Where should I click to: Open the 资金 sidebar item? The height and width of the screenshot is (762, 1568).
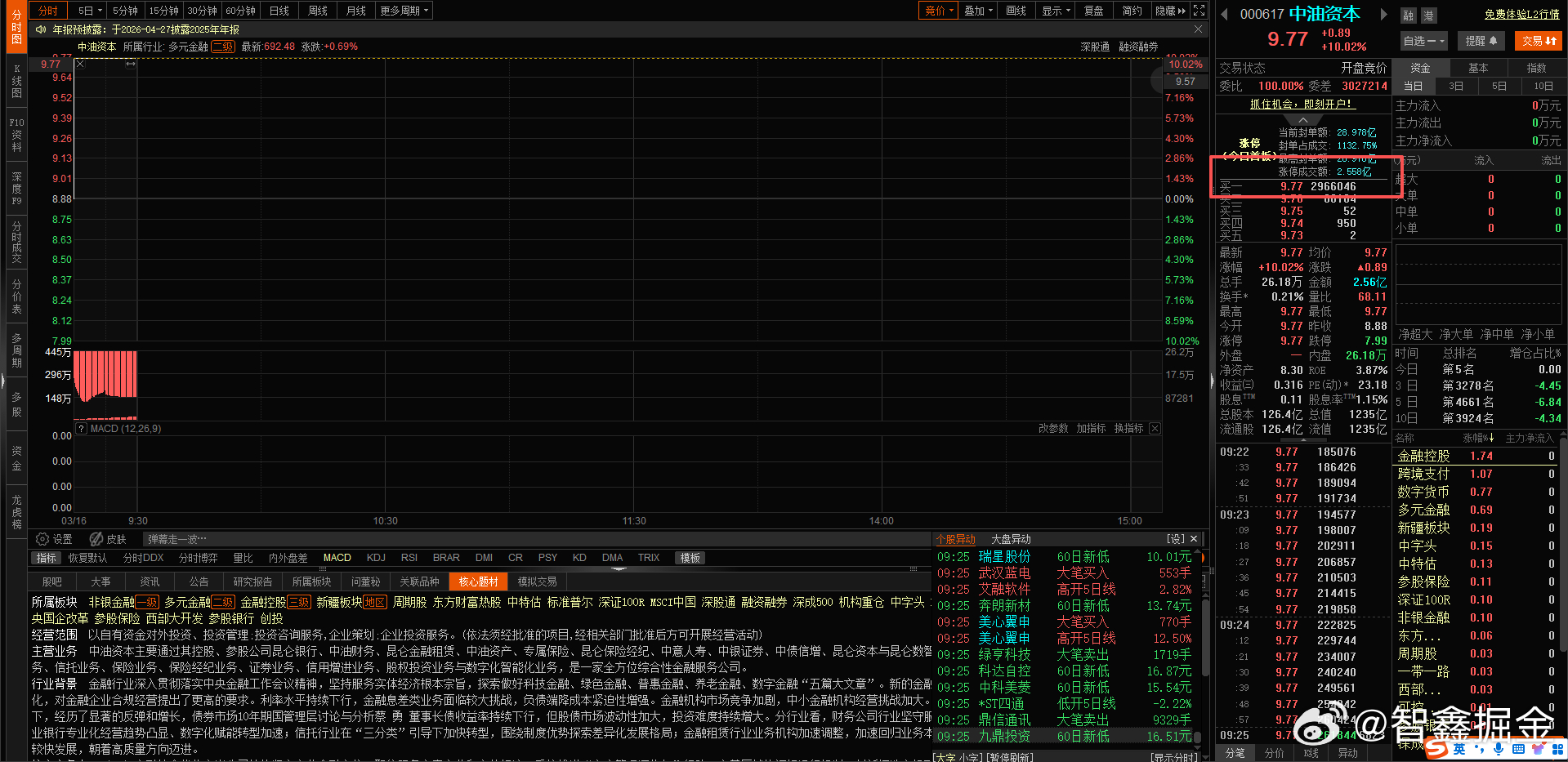pyautogui.click(x=16, y=458)
